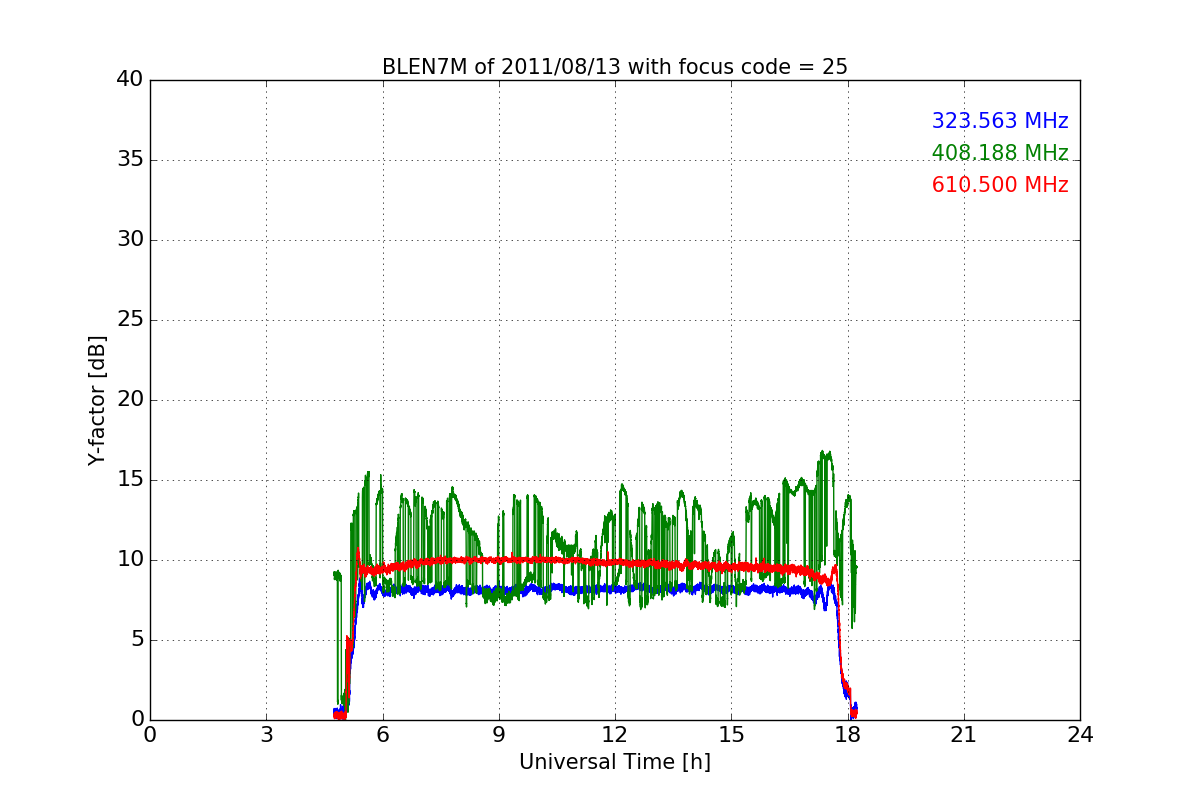The width and height of the screenshot is (1200, 800).
Task: Click the x-axis tick label 24
Action: tap(1080, 735)
